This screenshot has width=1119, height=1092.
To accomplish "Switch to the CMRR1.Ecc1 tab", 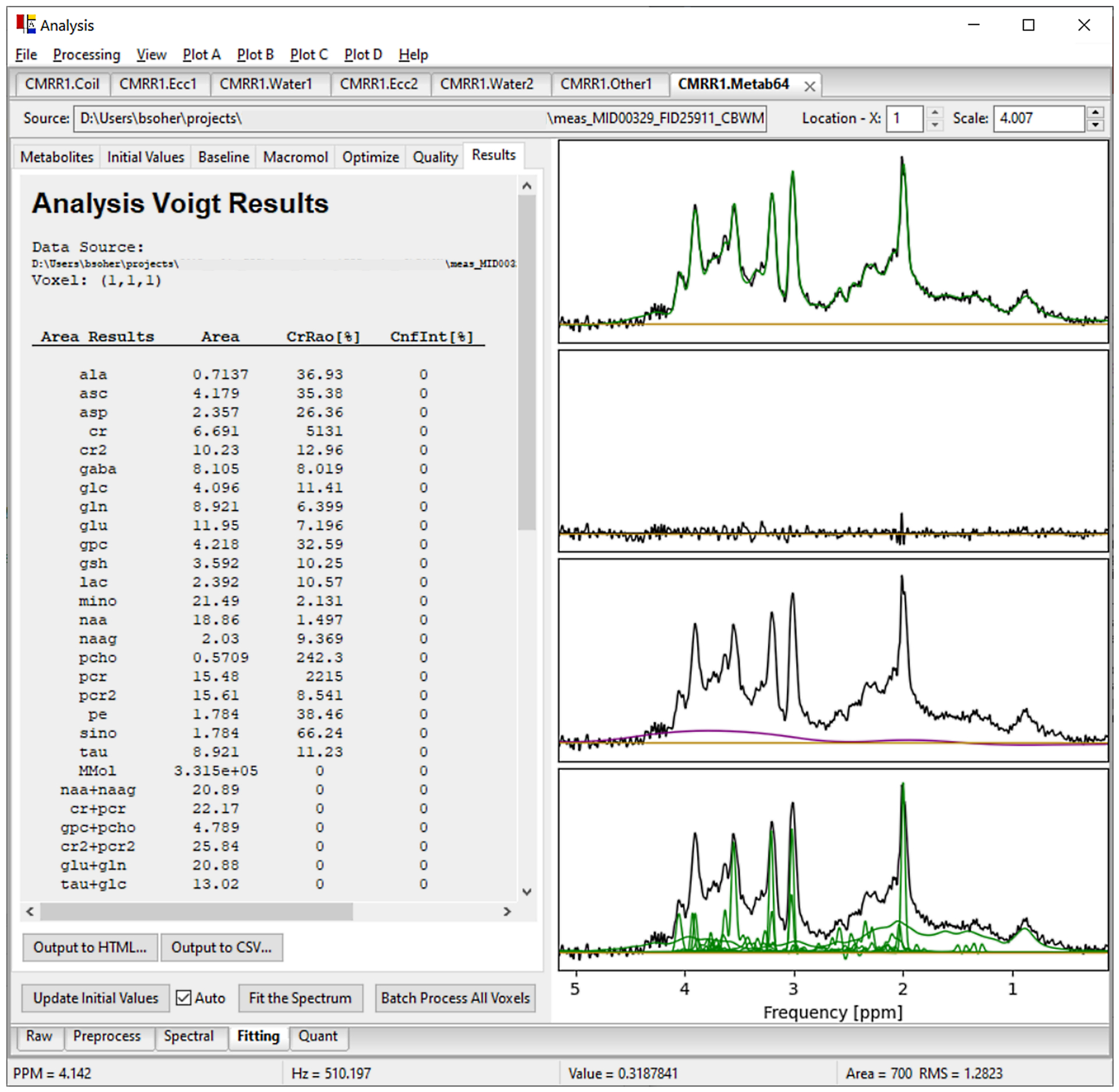I will pyautogui.click(x=158, y=84).
